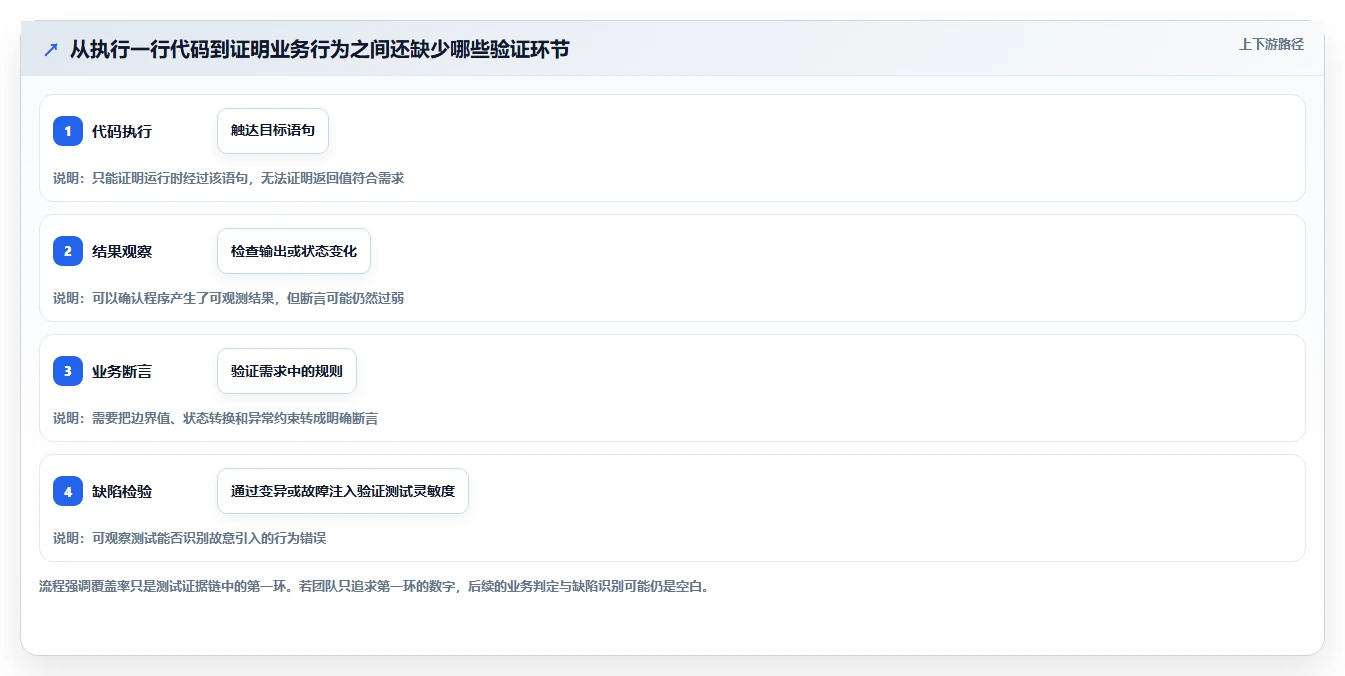Select the 验证需求中的规则 chip

tap(287, 371)
